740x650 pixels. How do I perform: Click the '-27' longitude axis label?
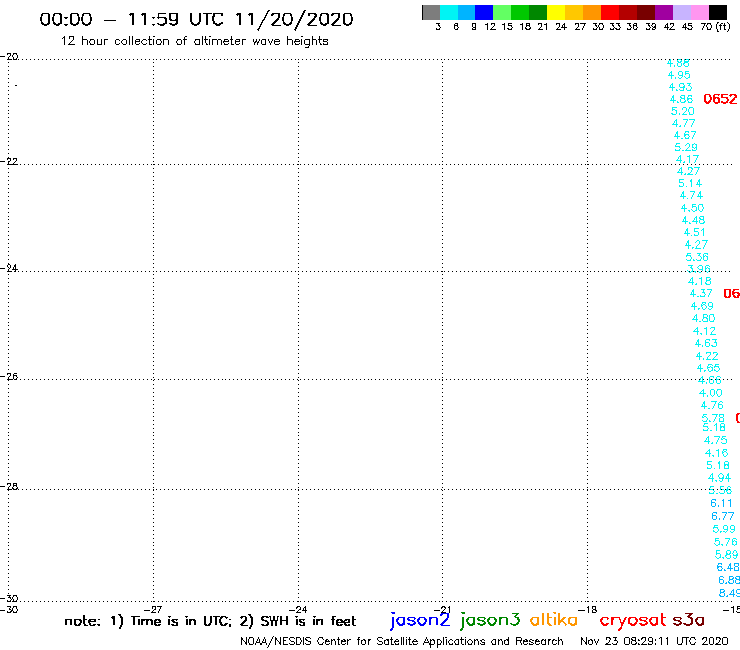click(x=153, y=609)
